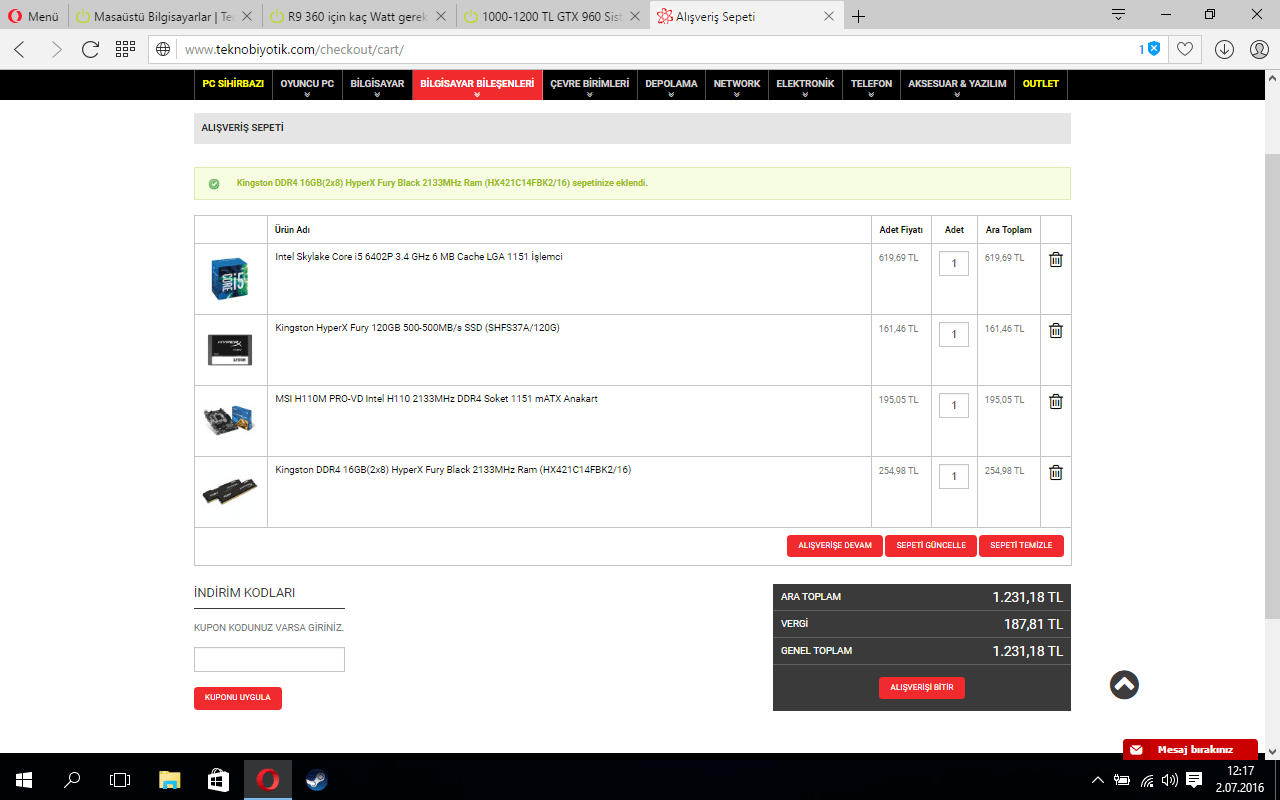Click the SEPETİ TEMİZLE button
Image resolution: width=1280 pixels, height=800 pixels.
click(x=1021, y=546)
